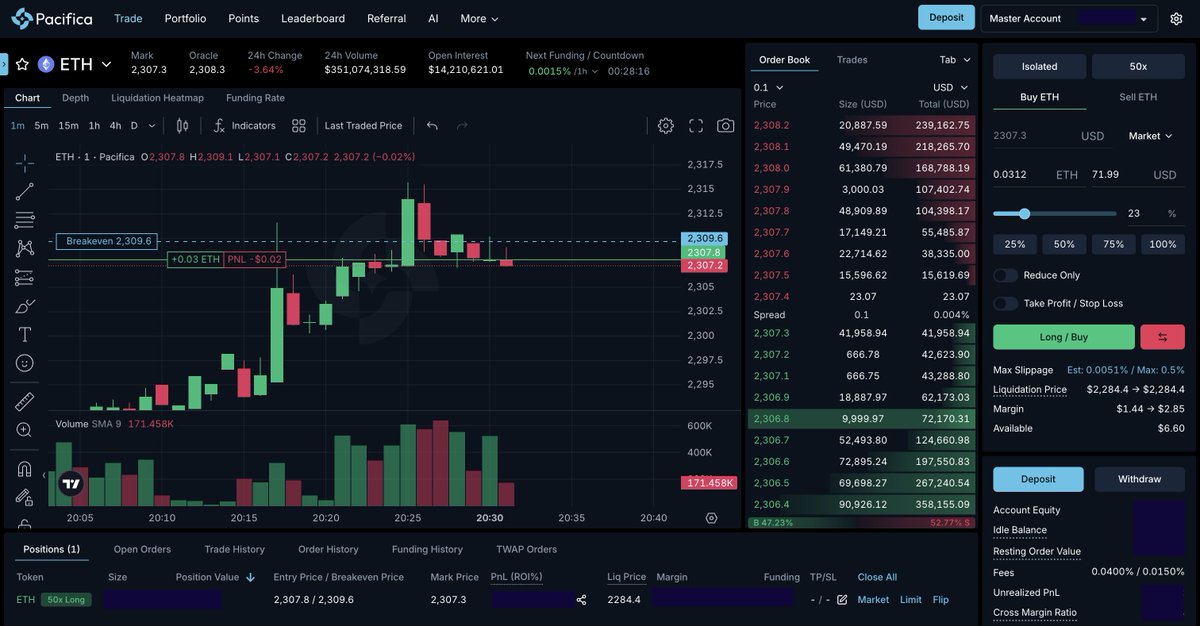Open the Fibonacci retracement tool

pyautogui.click(x=24, y=220)
